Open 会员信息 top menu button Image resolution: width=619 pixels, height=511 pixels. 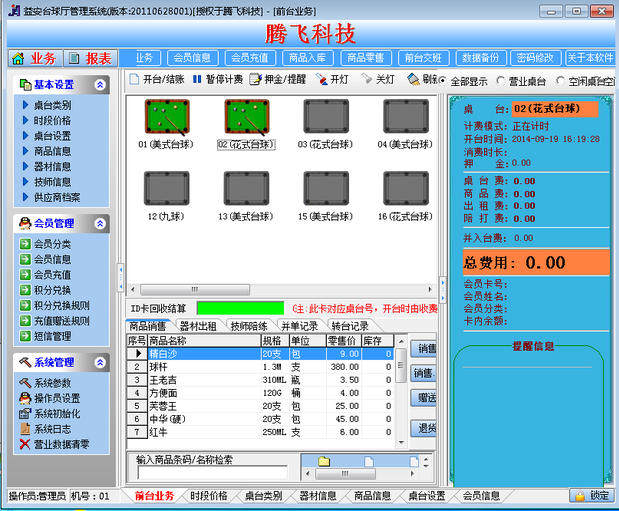[192, 58]
